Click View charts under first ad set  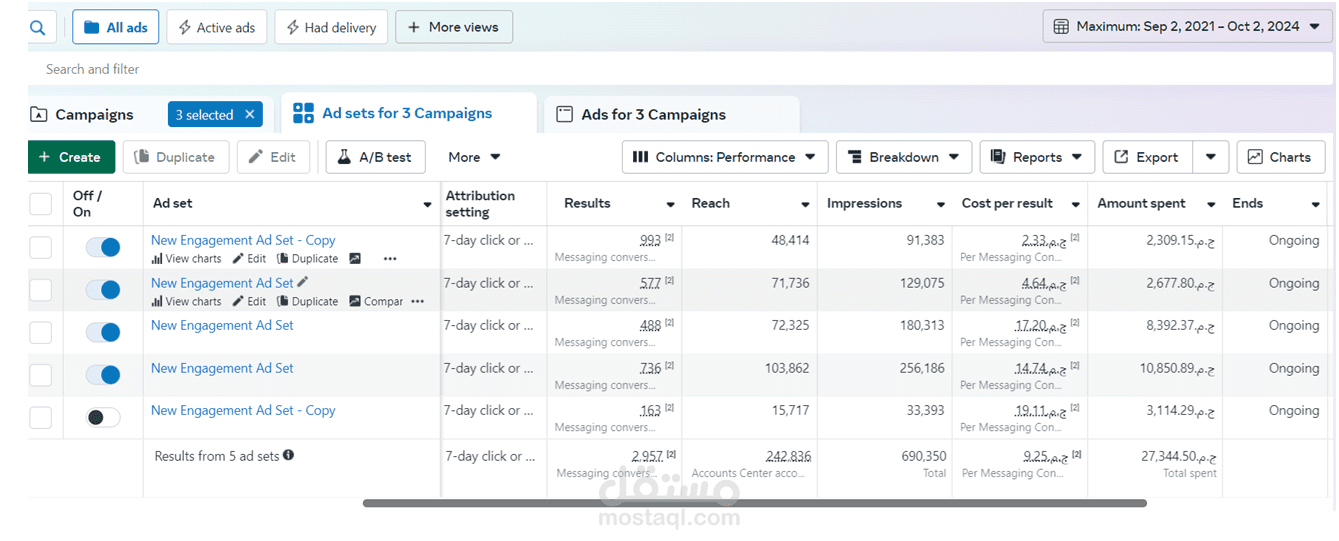187,258
